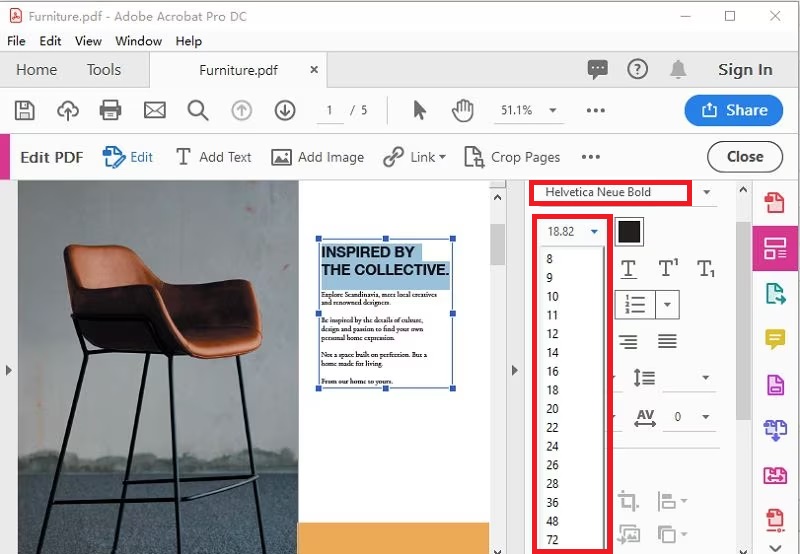Apply right text alignment
The height and width of the screenshot is (554, 800).
click(x=628, y=341)
